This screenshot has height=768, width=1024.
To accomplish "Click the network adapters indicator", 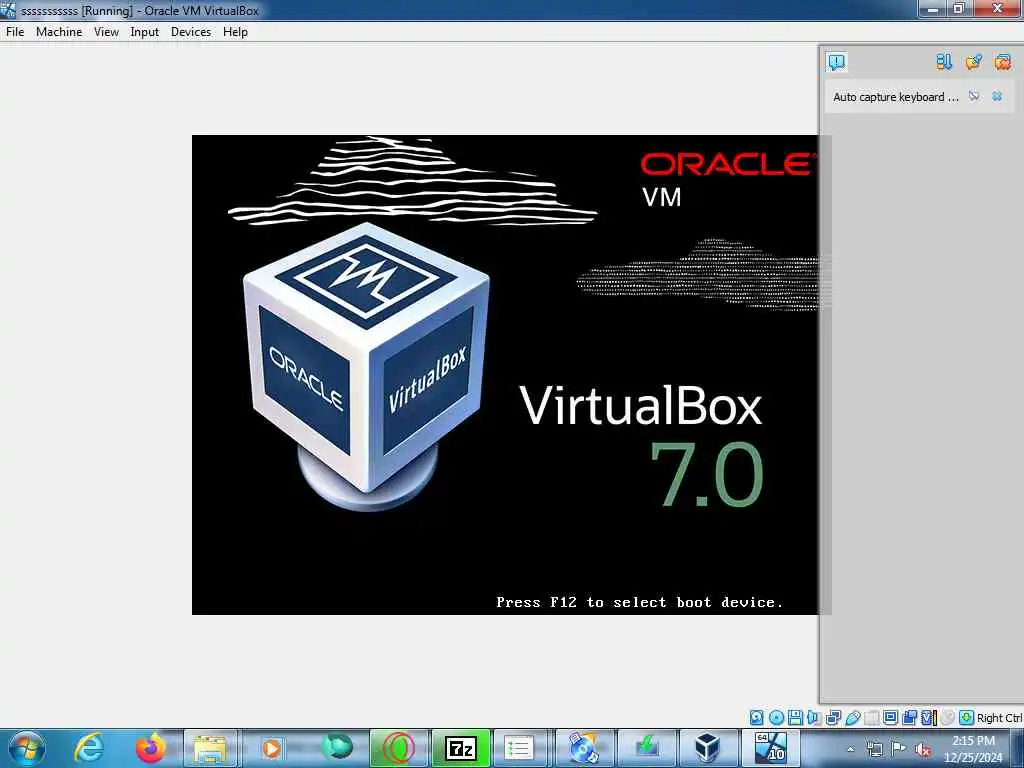I will coord(833,718).
